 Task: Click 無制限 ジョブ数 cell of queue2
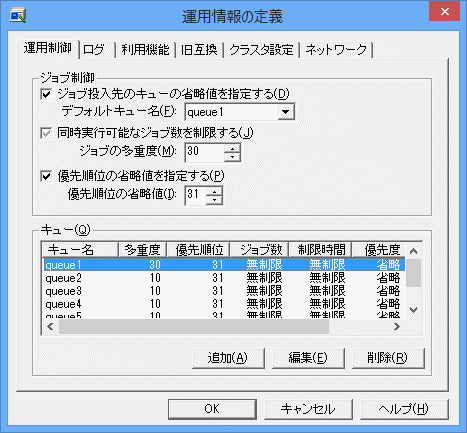(264, 278)
